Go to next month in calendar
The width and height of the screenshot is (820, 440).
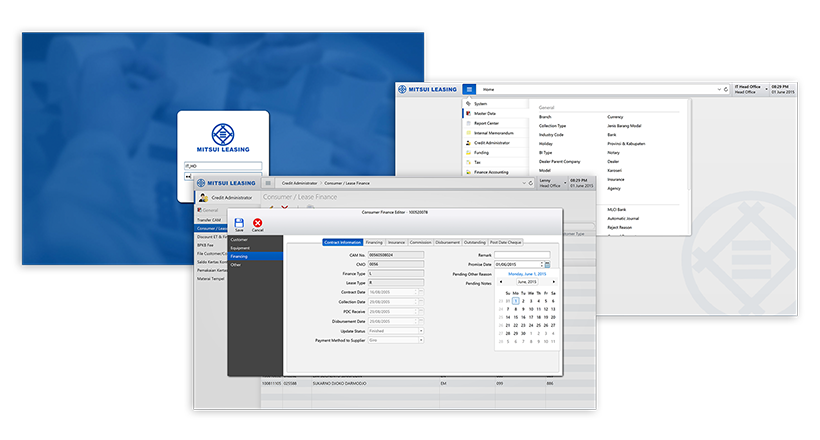click(554, 282)
